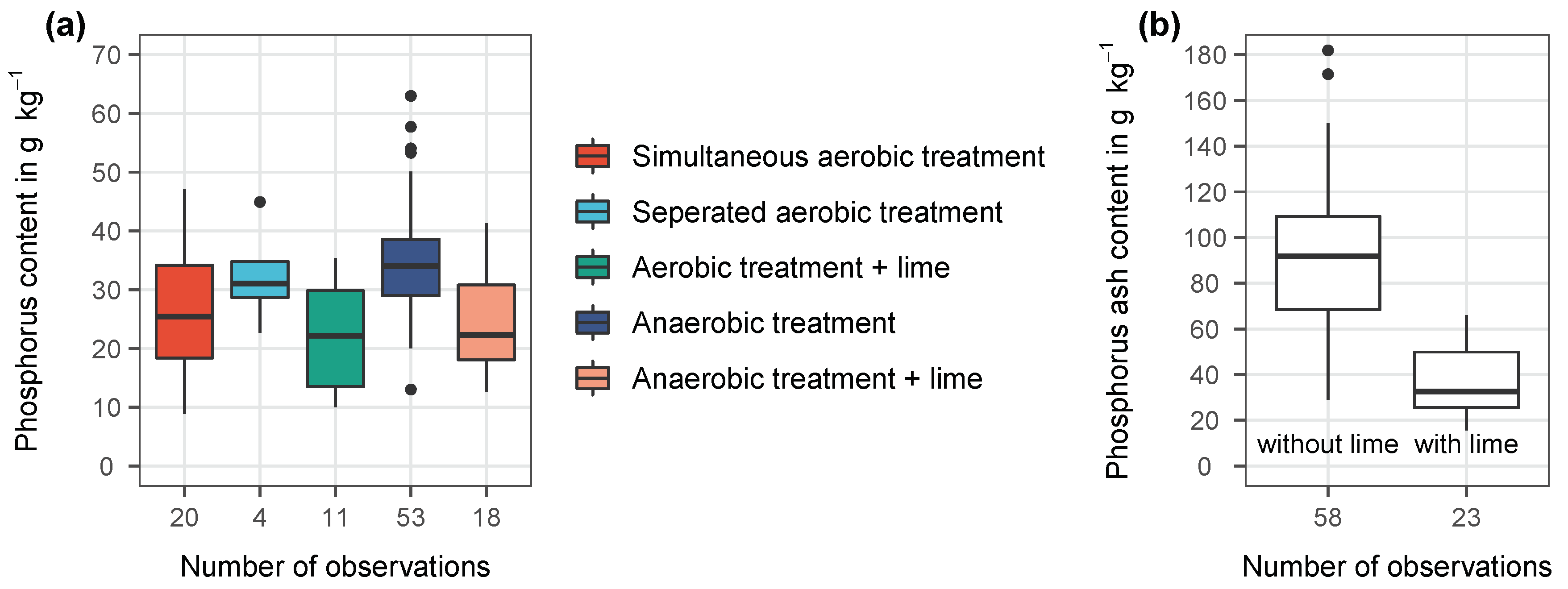1568x589 pixels.
Task: Click the light blue Seperated aerobic treatment swatch
Action: tap(592, 212)
